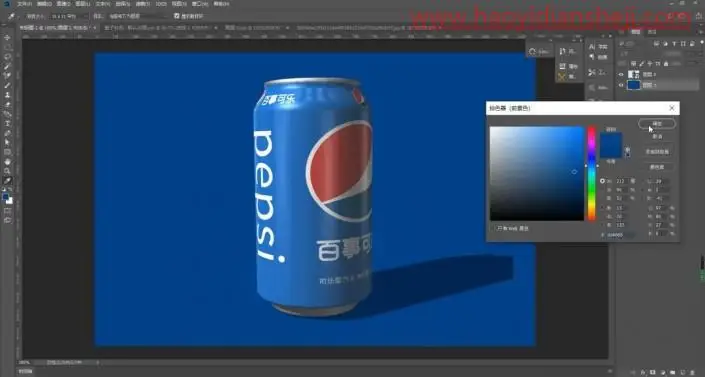The height and width of the screenshot is (377, 705).
Task: Open the Layer menu
Action: [82, 4]
